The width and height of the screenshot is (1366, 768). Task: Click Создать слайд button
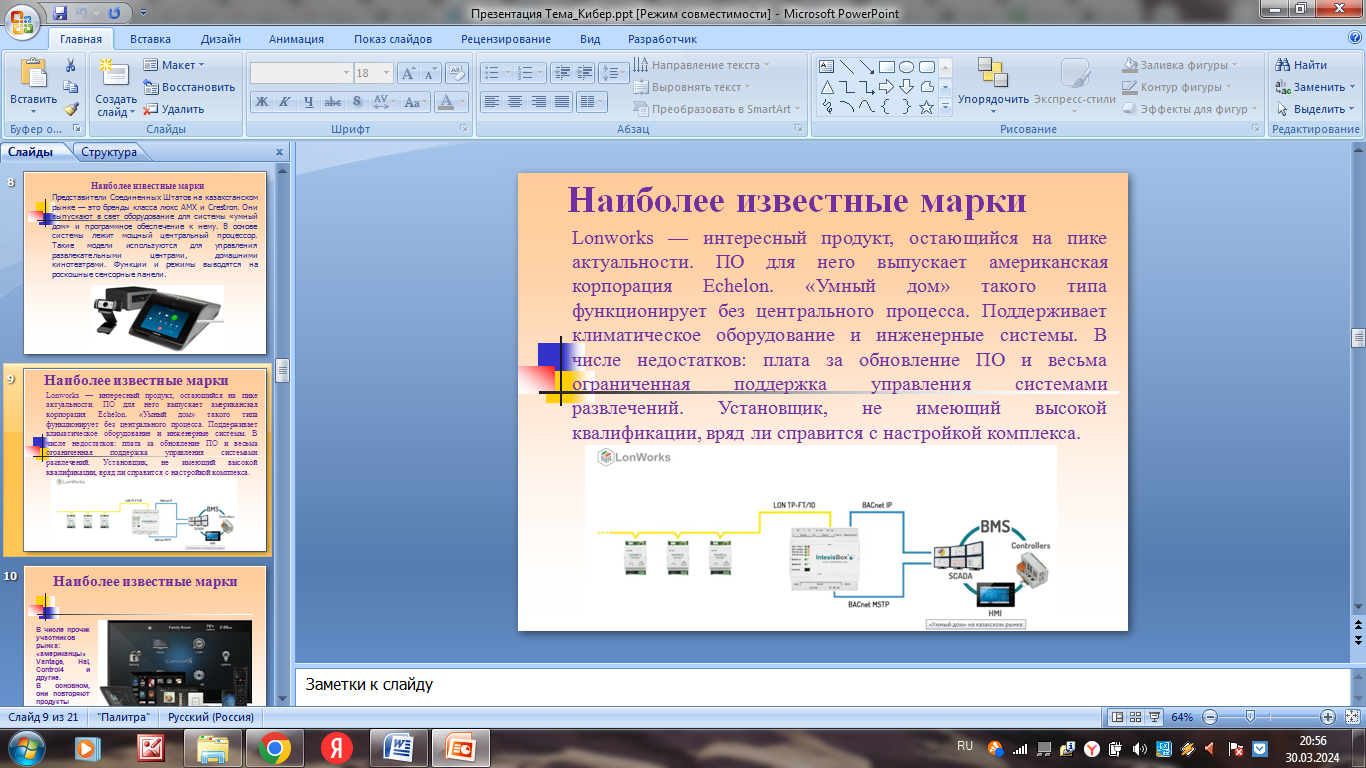(116, 85)
